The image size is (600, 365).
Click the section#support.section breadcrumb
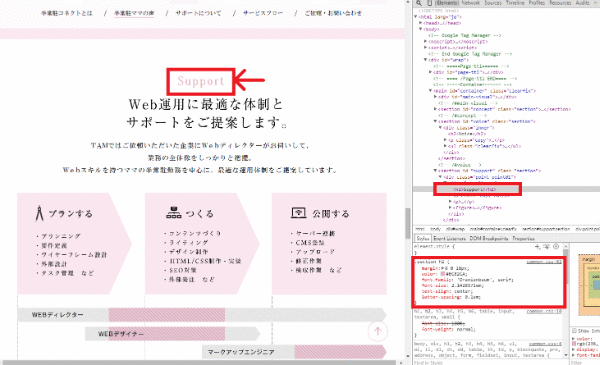[546, 229]
